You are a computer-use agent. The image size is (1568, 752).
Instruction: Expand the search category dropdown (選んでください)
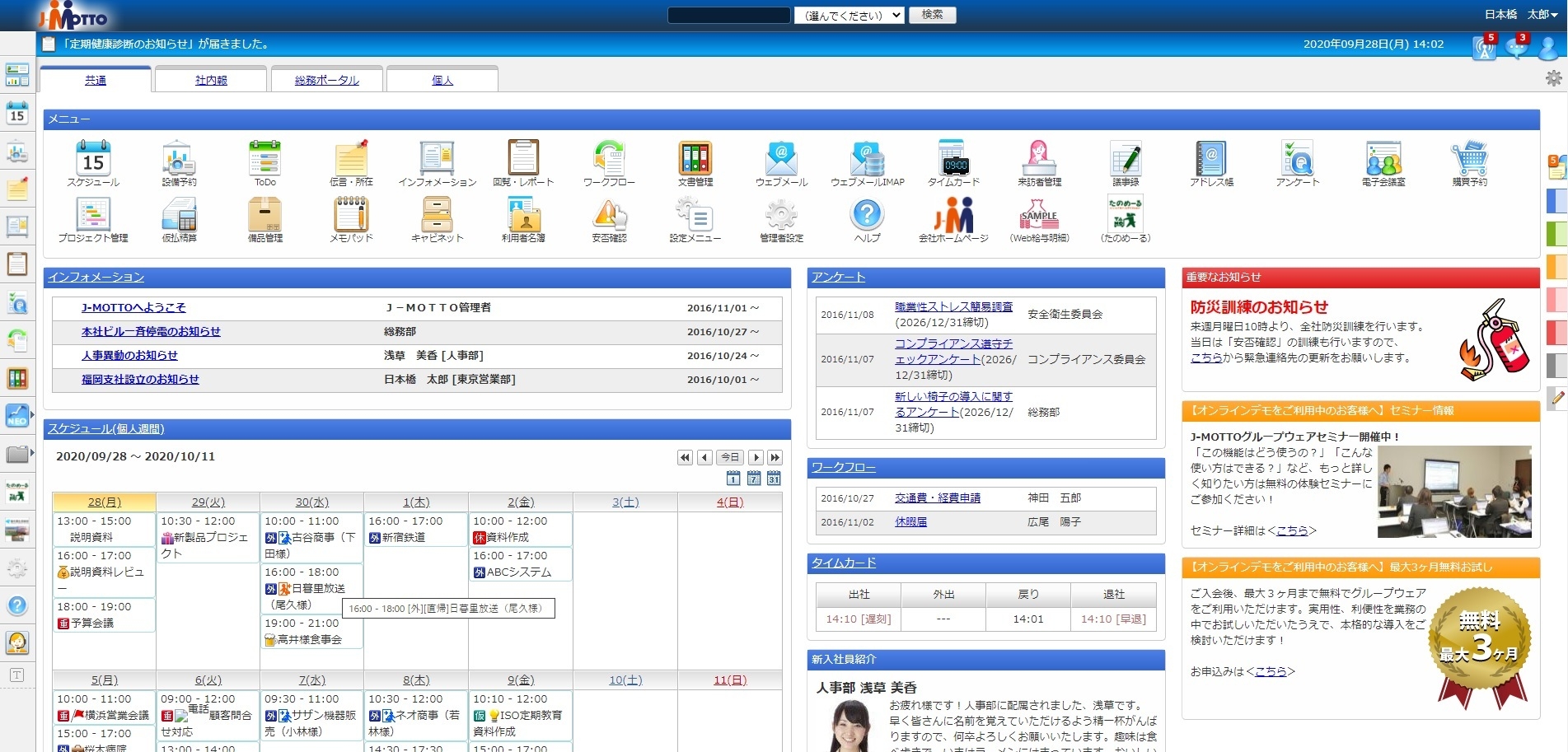click(x=849, y=15)
